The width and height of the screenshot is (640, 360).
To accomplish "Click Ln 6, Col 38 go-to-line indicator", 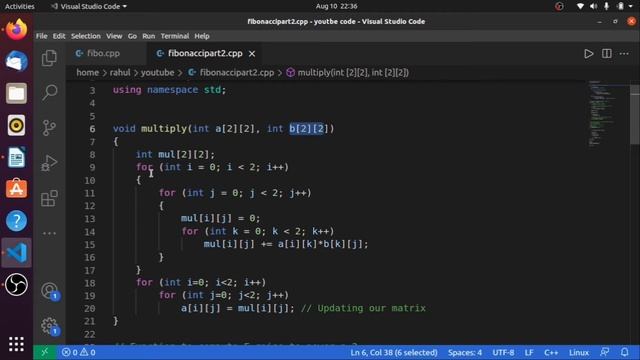I will click(393, 352).
